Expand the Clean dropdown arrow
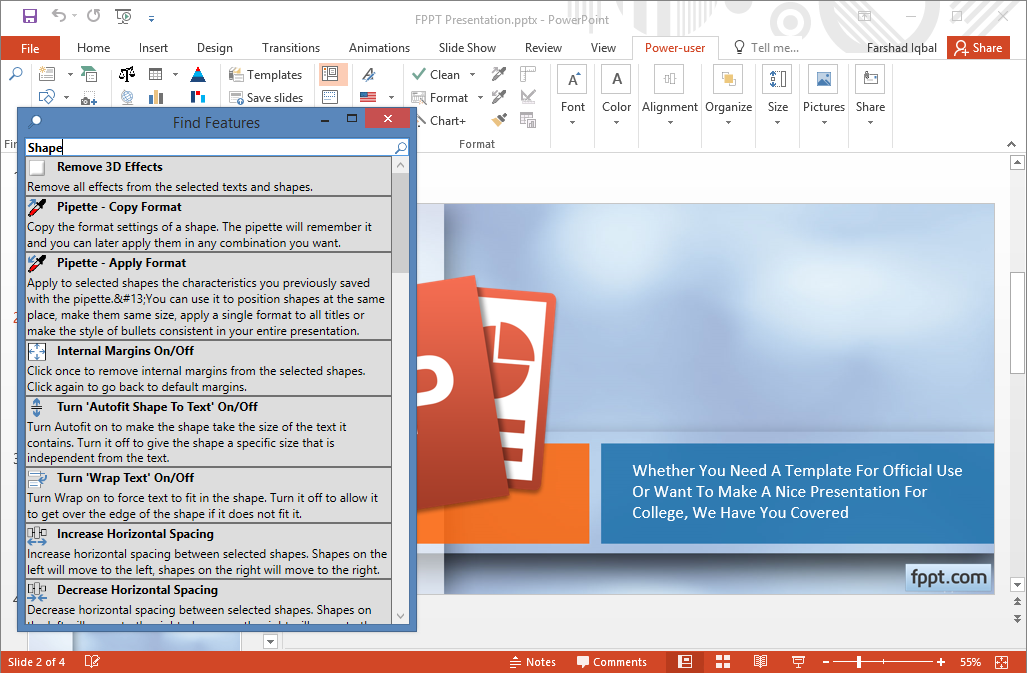The width and height of the screenshot is (1027, 673). click(470, 75)
